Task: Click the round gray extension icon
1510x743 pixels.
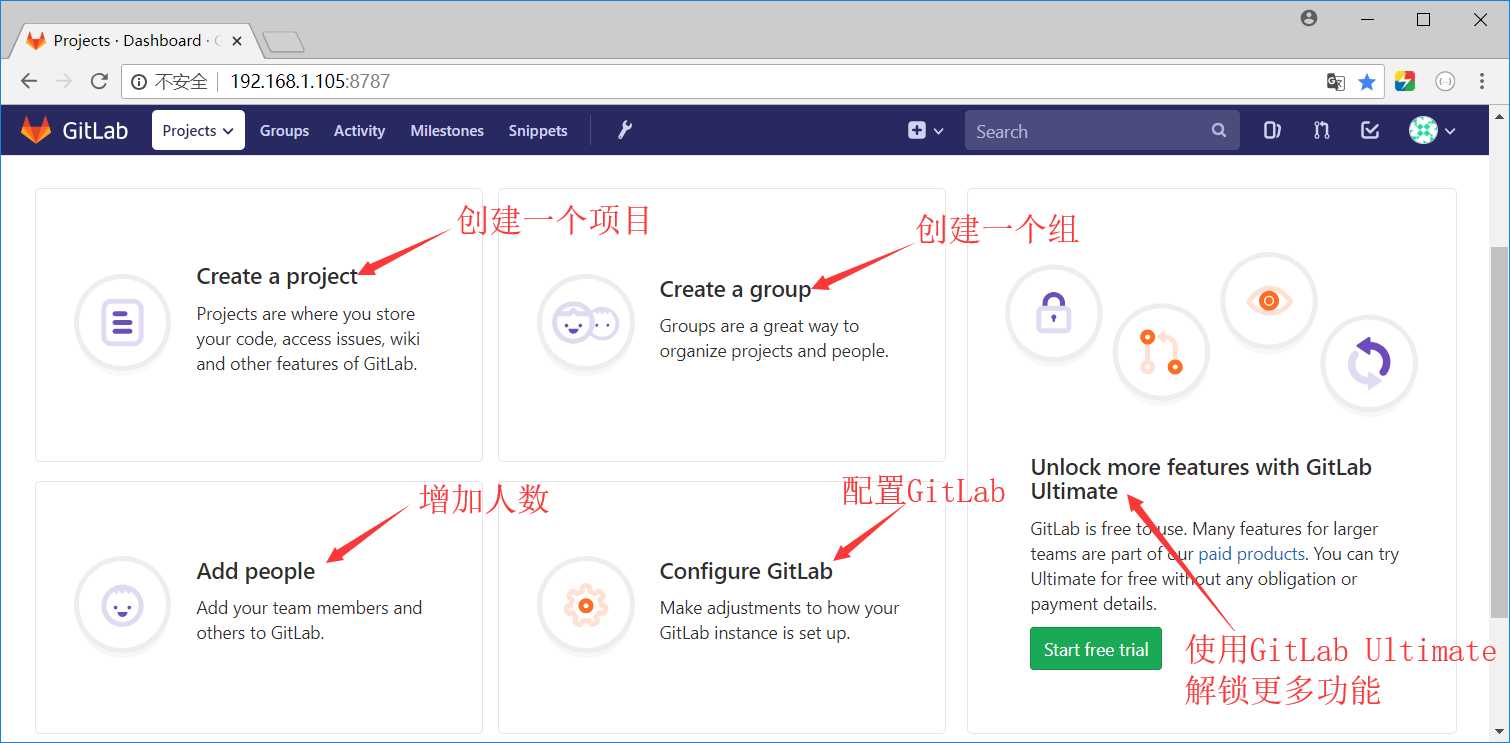Action: click(x=1445, y=82)
